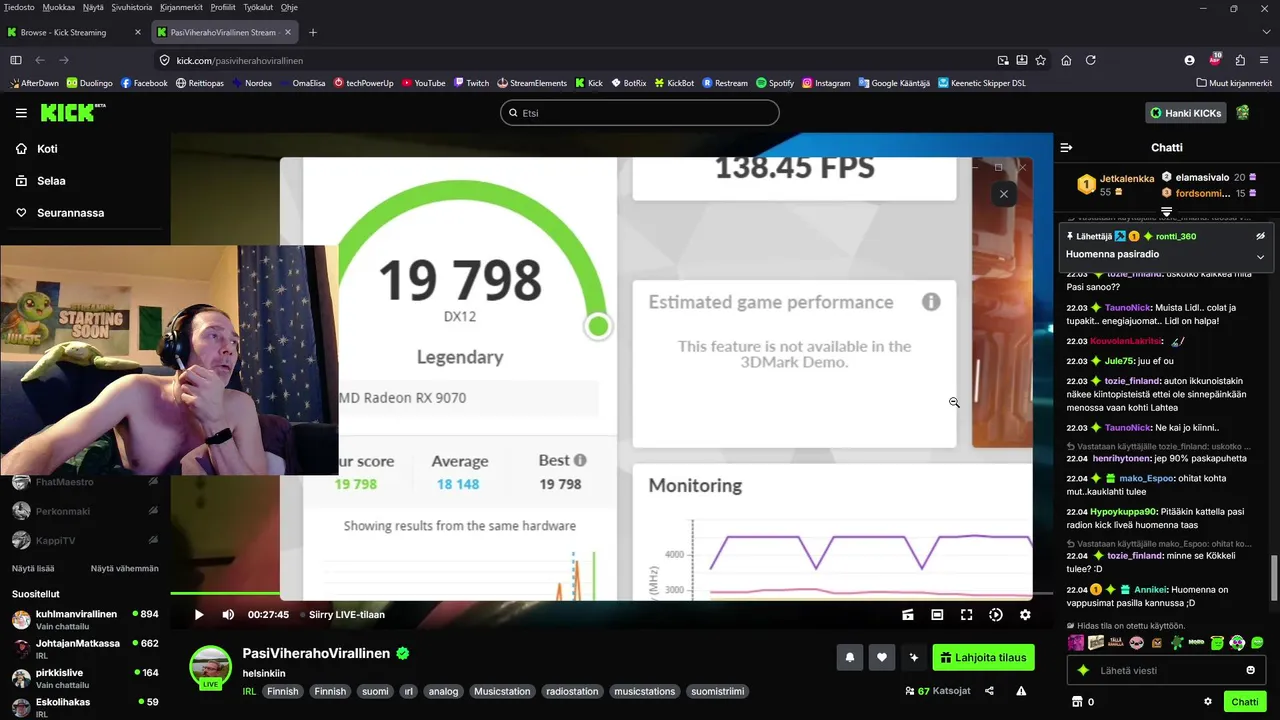Click the Hanki KICKs button

point(1186,113)
